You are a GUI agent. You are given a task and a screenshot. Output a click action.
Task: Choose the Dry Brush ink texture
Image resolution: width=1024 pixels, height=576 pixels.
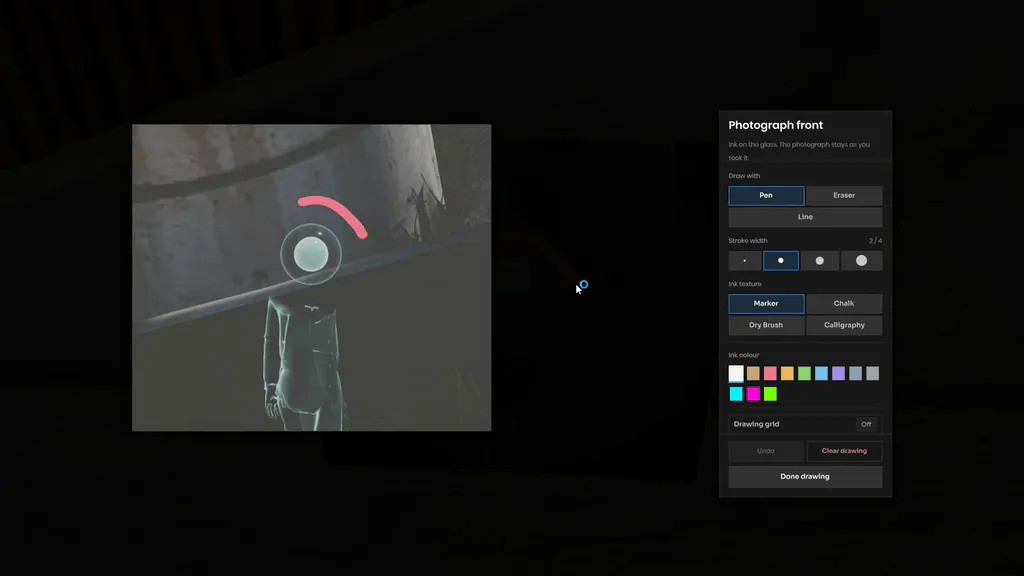[x=766, y=325]
